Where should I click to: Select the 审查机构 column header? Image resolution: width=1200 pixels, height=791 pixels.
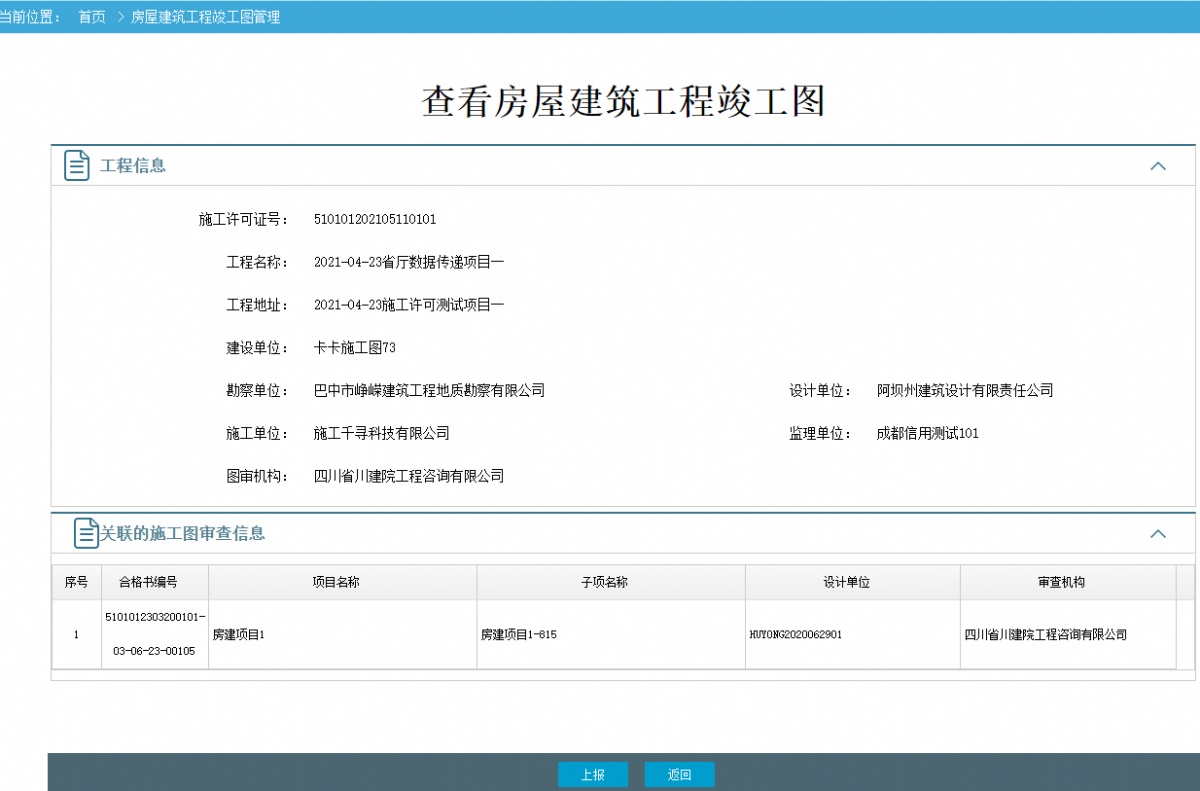point(1068,582)
